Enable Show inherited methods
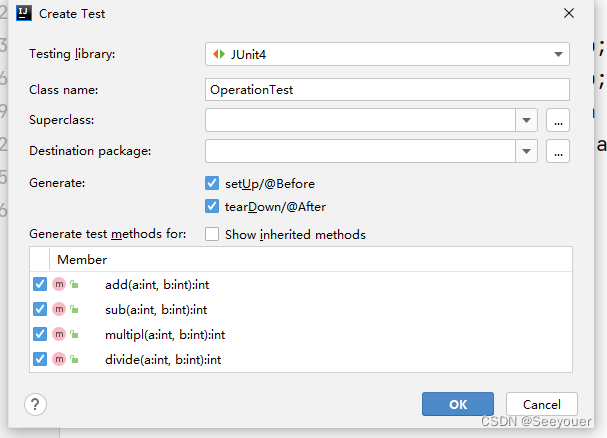The height and width of the screenshot is (438, 607). [x=212, y=234]
